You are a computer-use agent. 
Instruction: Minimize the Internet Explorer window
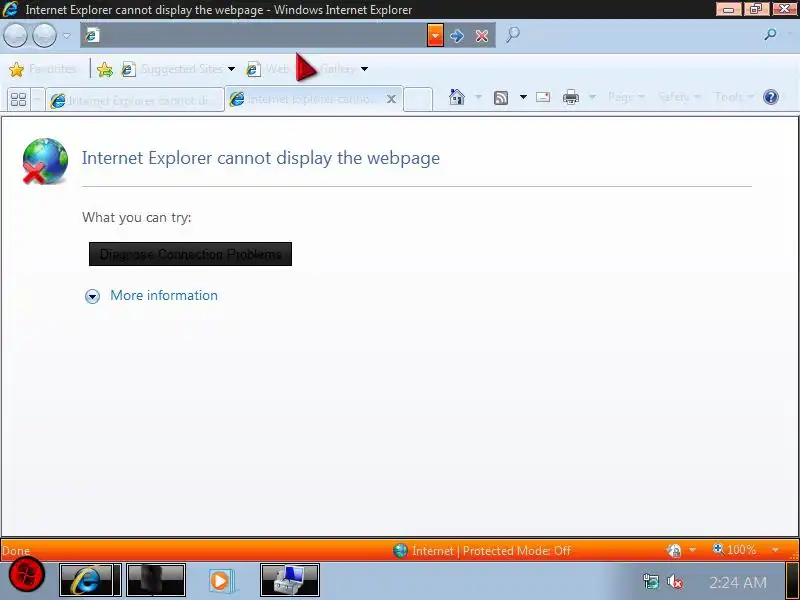[728, 9]
